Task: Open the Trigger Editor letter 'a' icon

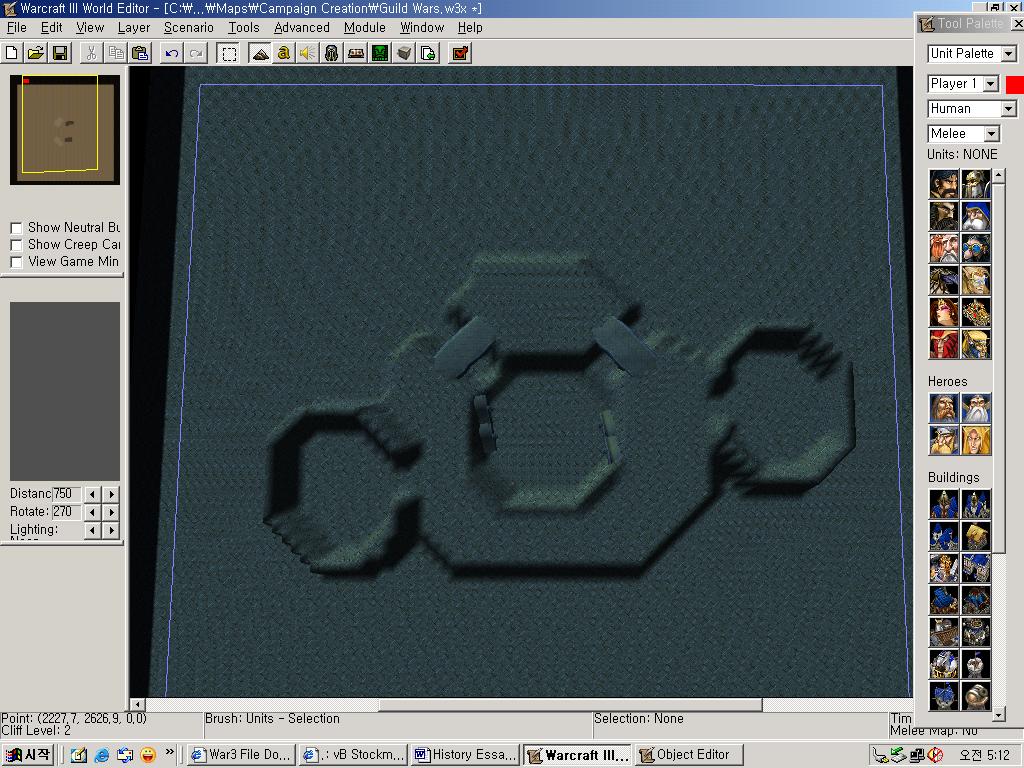Action: [x=283, y=53]
